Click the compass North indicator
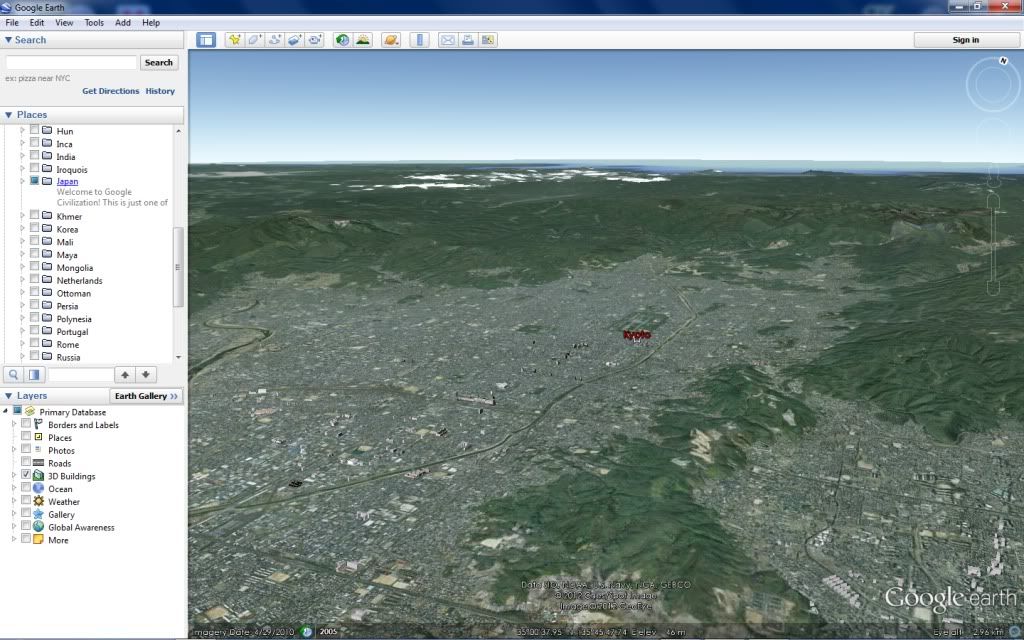Viewport: 1024px width, 640px height. point(1003,61)
